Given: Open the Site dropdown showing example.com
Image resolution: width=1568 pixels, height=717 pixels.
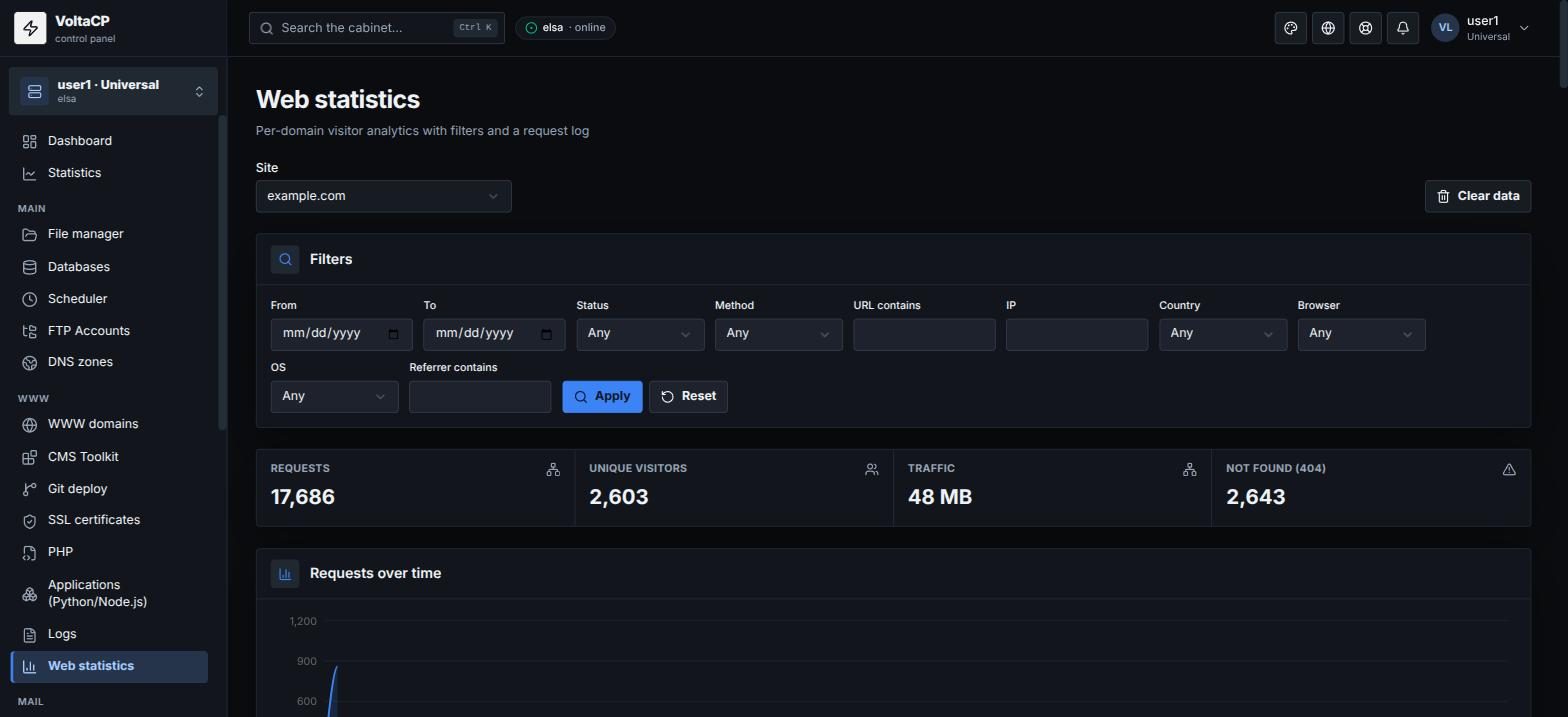Looking at the screenshot, I should pos(383,196).
